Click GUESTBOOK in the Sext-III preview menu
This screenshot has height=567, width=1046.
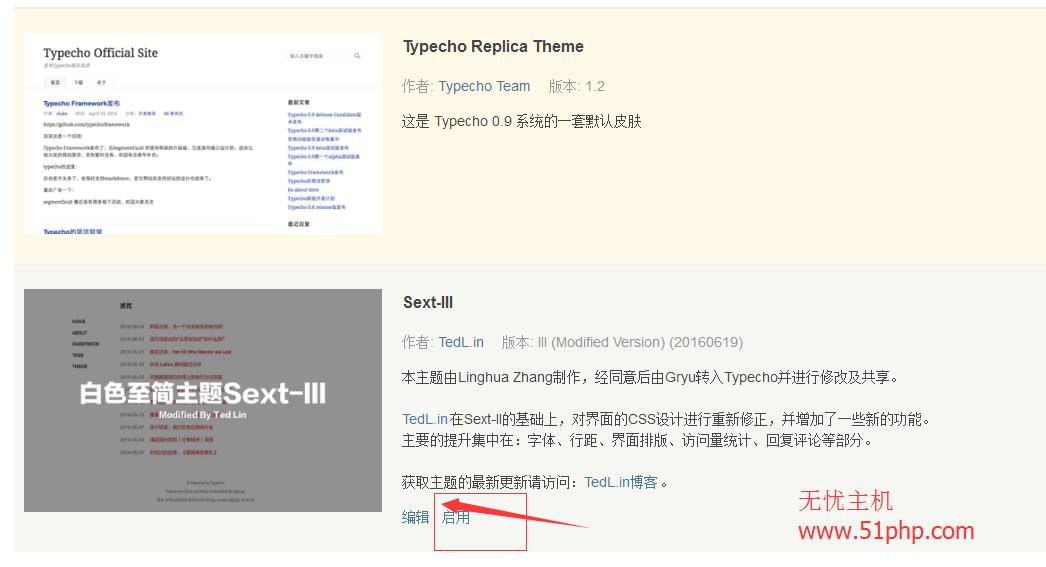[85, 344]
